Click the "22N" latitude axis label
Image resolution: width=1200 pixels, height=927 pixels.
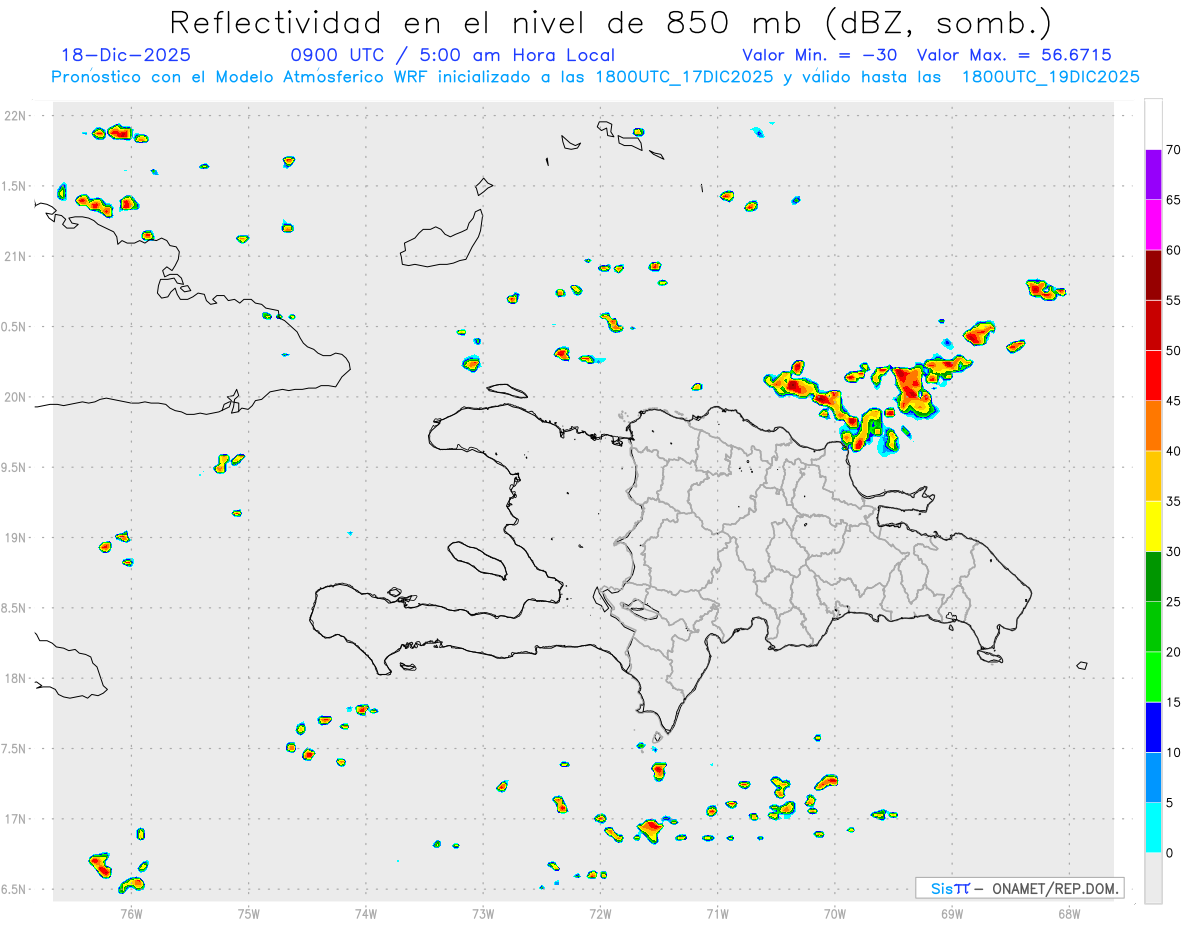16,116
